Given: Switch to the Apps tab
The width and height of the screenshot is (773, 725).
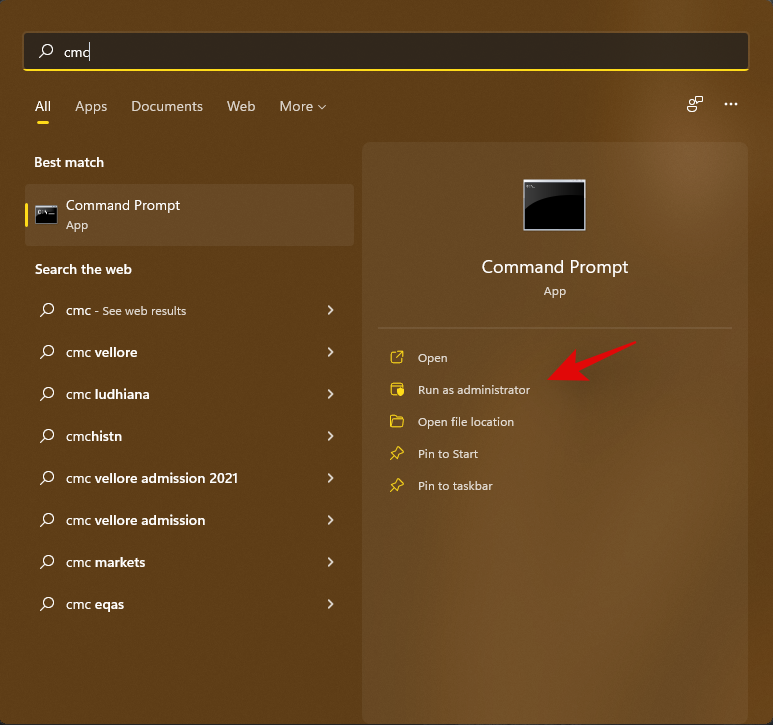Looking at the screenshot, I should coord(91,106).
